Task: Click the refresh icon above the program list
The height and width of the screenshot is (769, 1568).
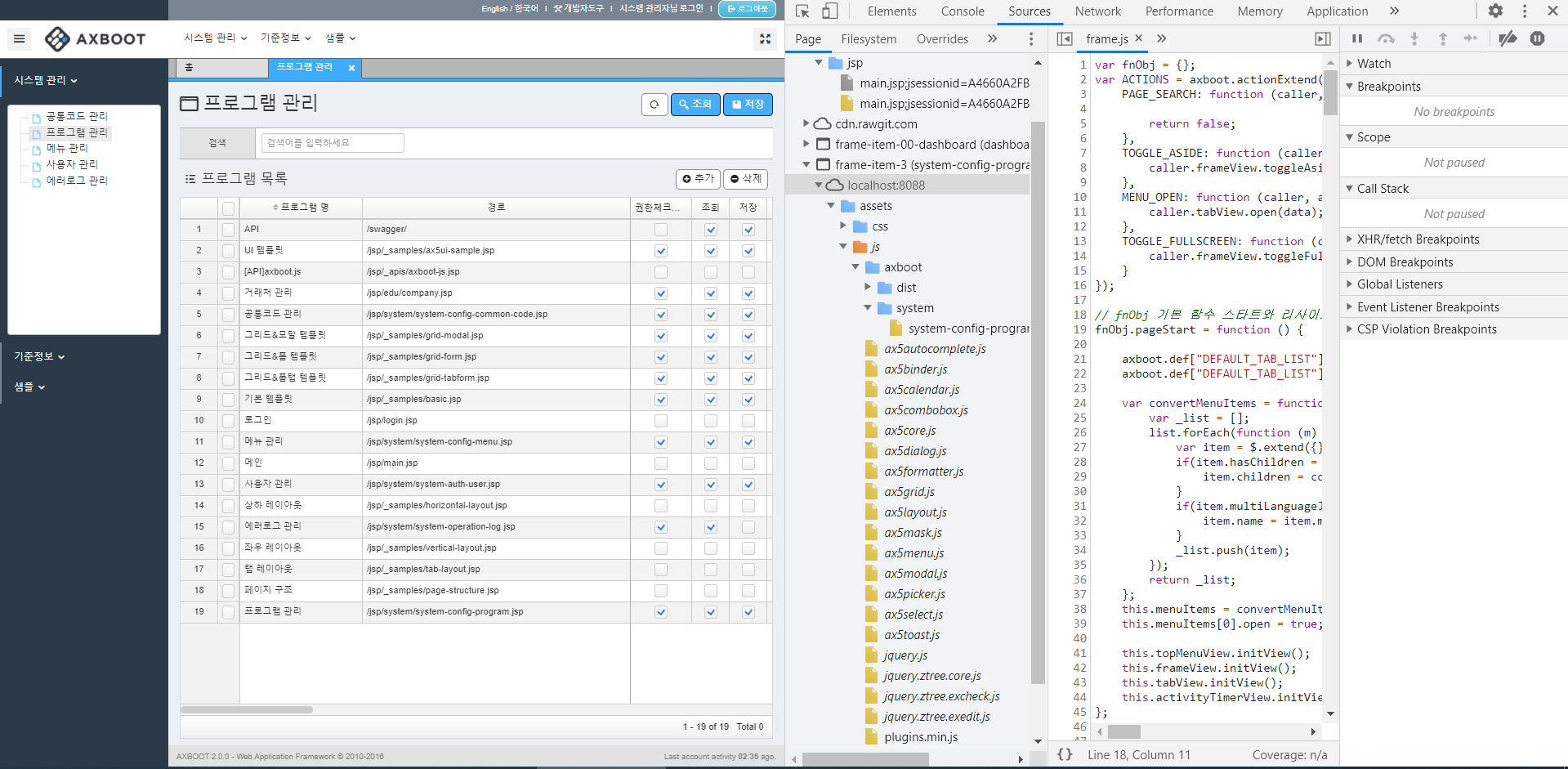Action: coord(654,105)
